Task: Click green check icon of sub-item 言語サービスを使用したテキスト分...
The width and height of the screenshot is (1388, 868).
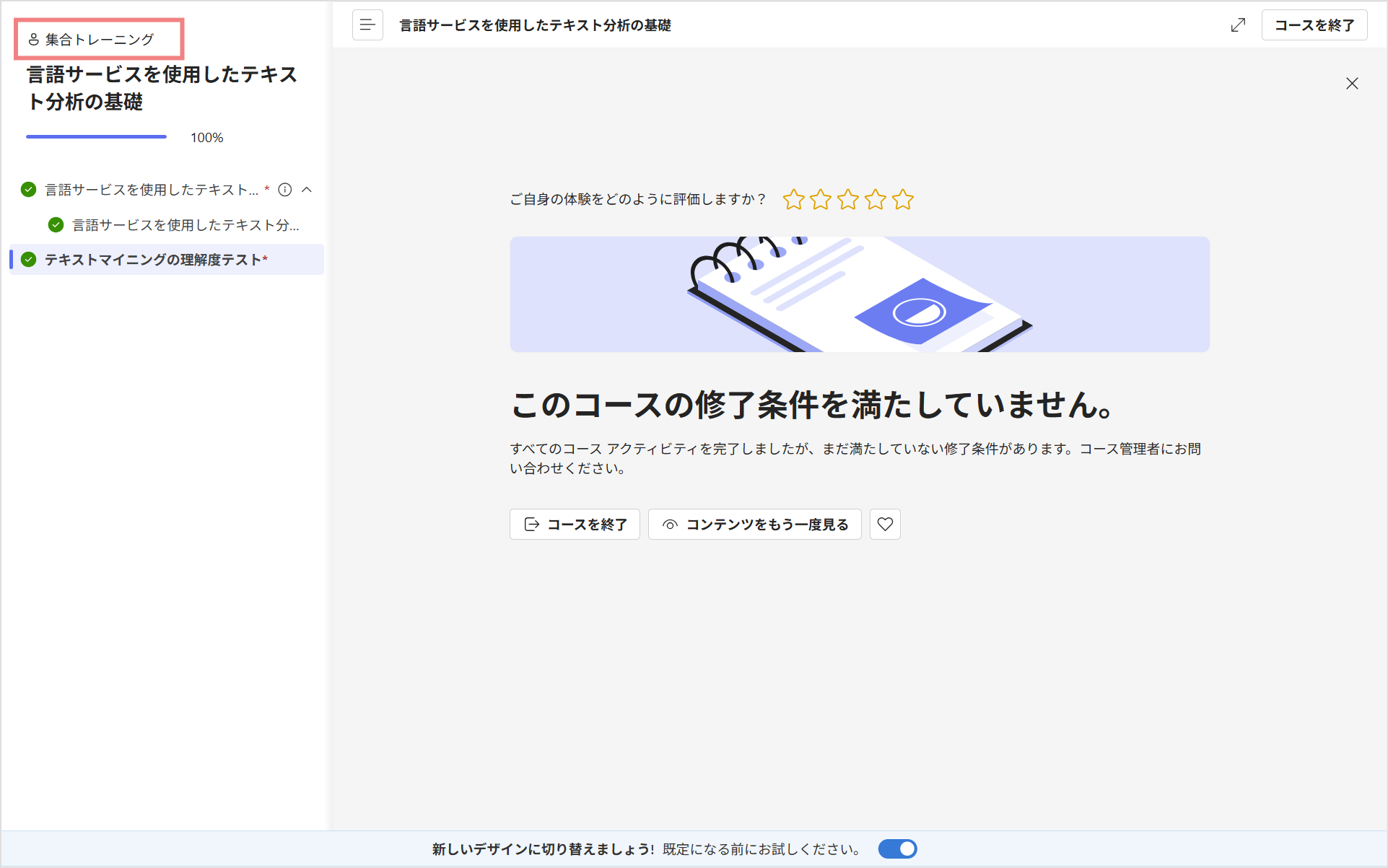Action: coord(56,225)
